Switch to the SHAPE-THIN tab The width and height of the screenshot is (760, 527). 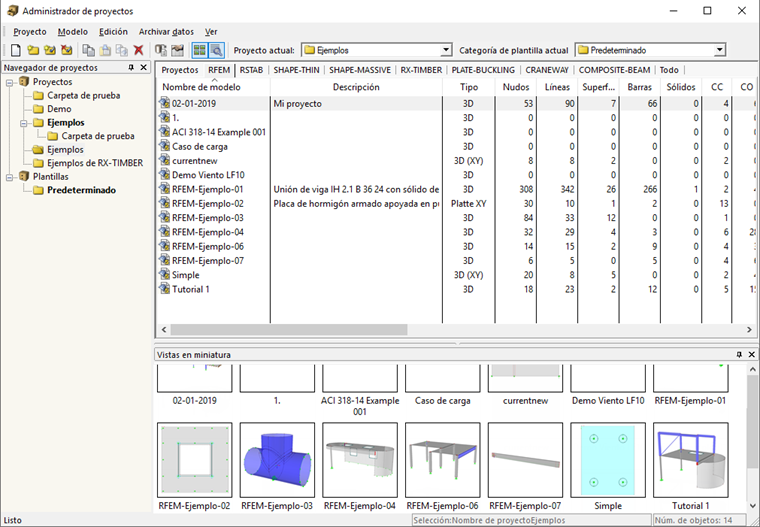tap(296, 70)
